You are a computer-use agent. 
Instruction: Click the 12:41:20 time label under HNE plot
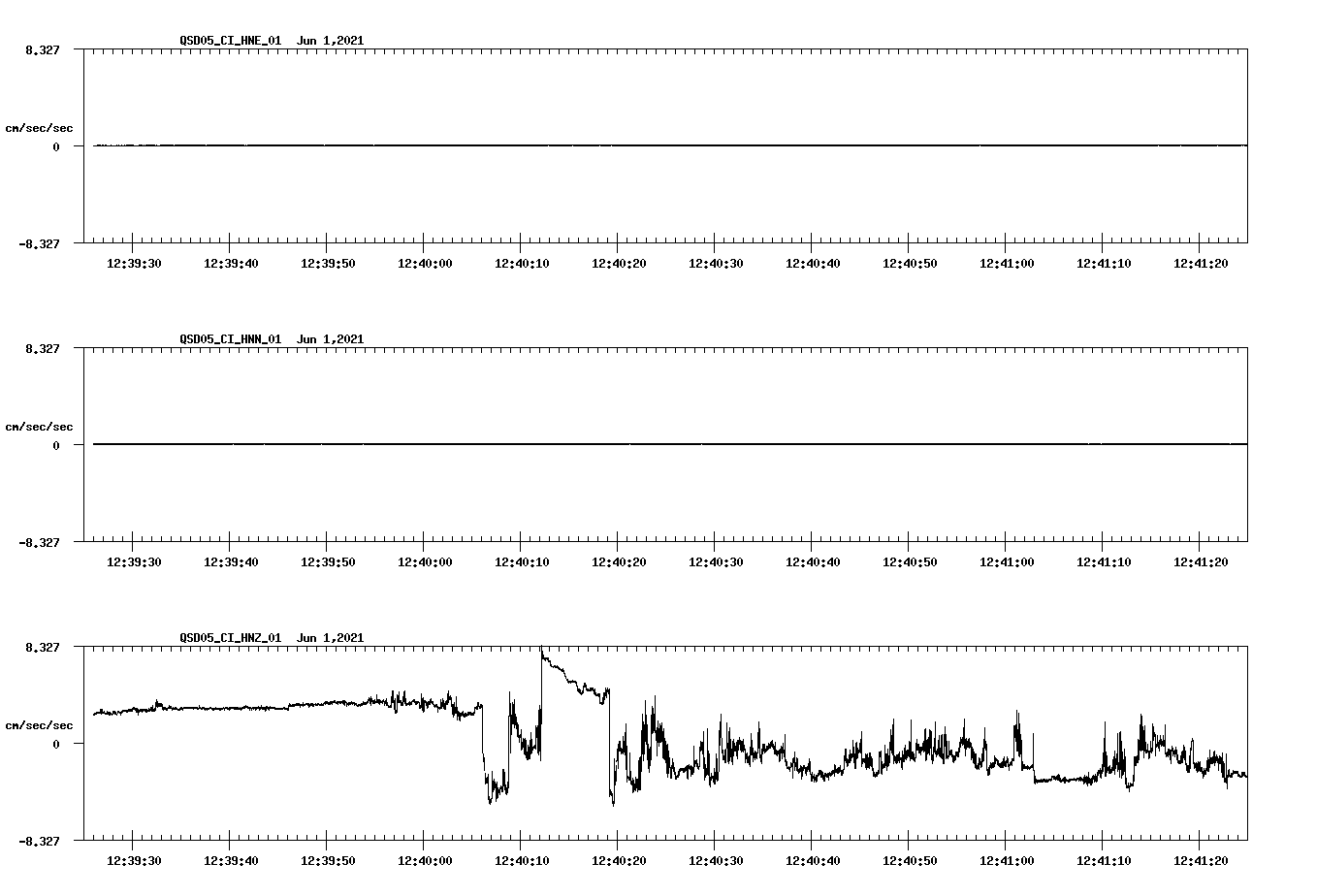coord(1201,264)
